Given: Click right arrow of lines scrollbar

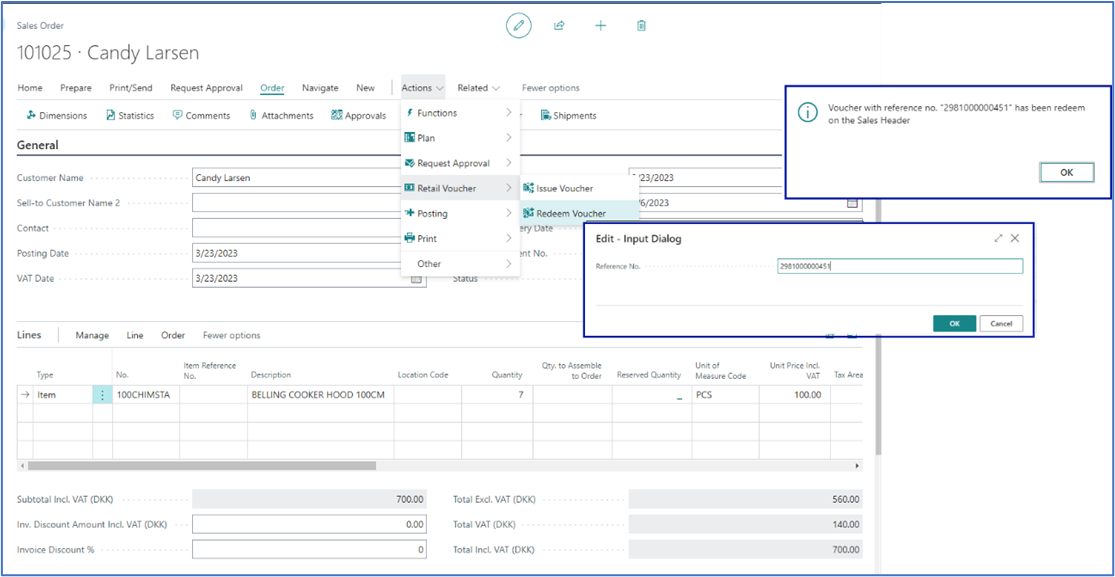Looking at the screenshot, I should point(857,466).
